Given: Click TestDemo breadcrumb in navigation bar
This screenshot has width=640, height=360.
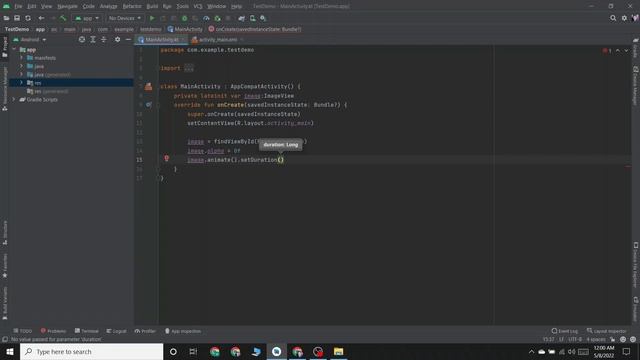Looking at the screenshot, I should pos(17,29).
